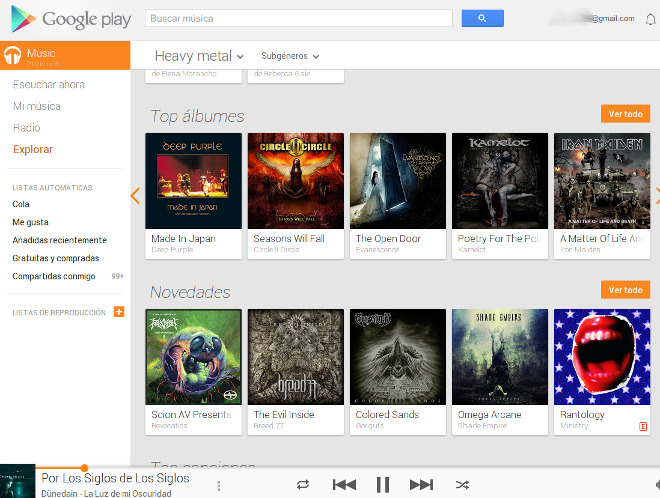Open the Iron Maiden album cover
The width and height of the screenshot is (660, 498).
(x=602, y=181)
